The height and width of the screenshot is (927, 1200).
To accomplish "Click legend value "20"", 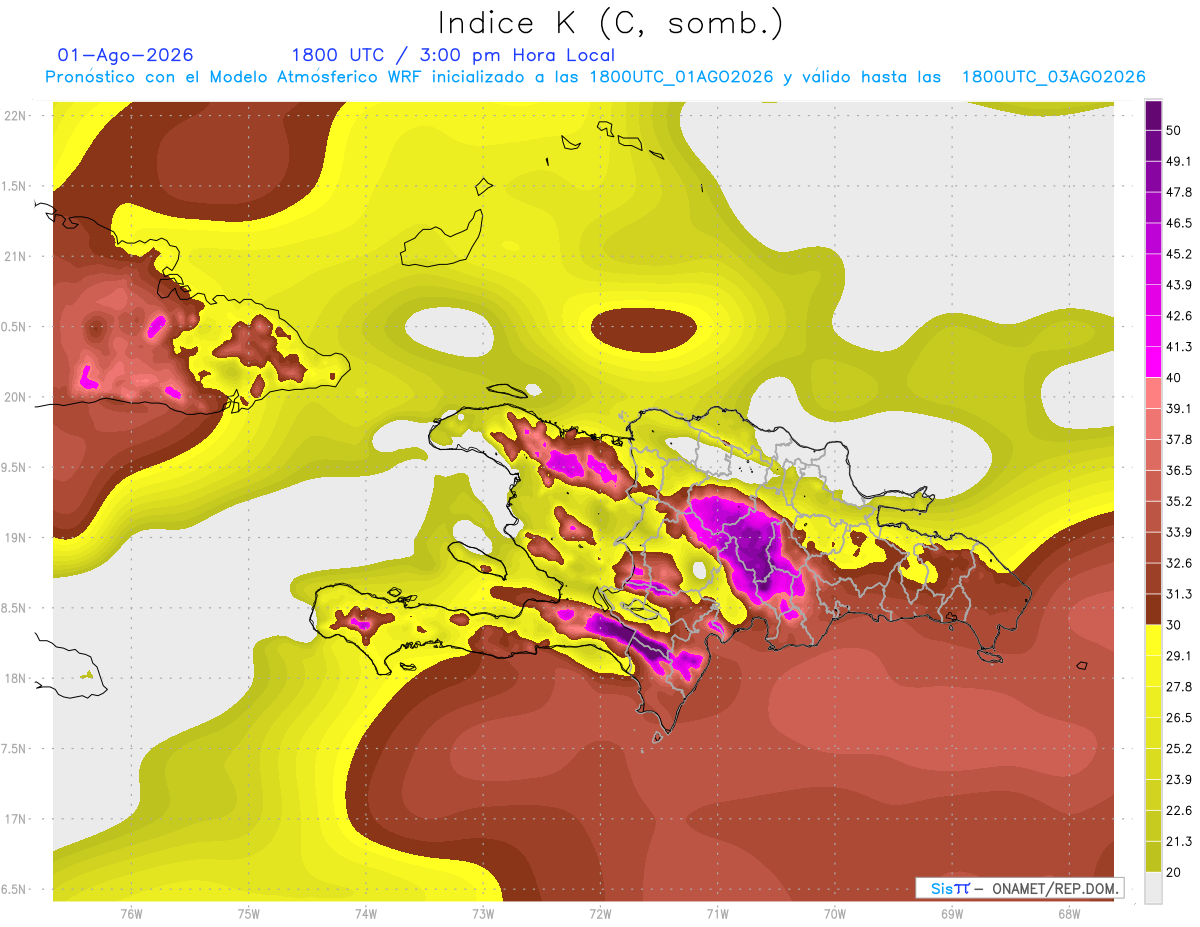I will point(1174,873).
